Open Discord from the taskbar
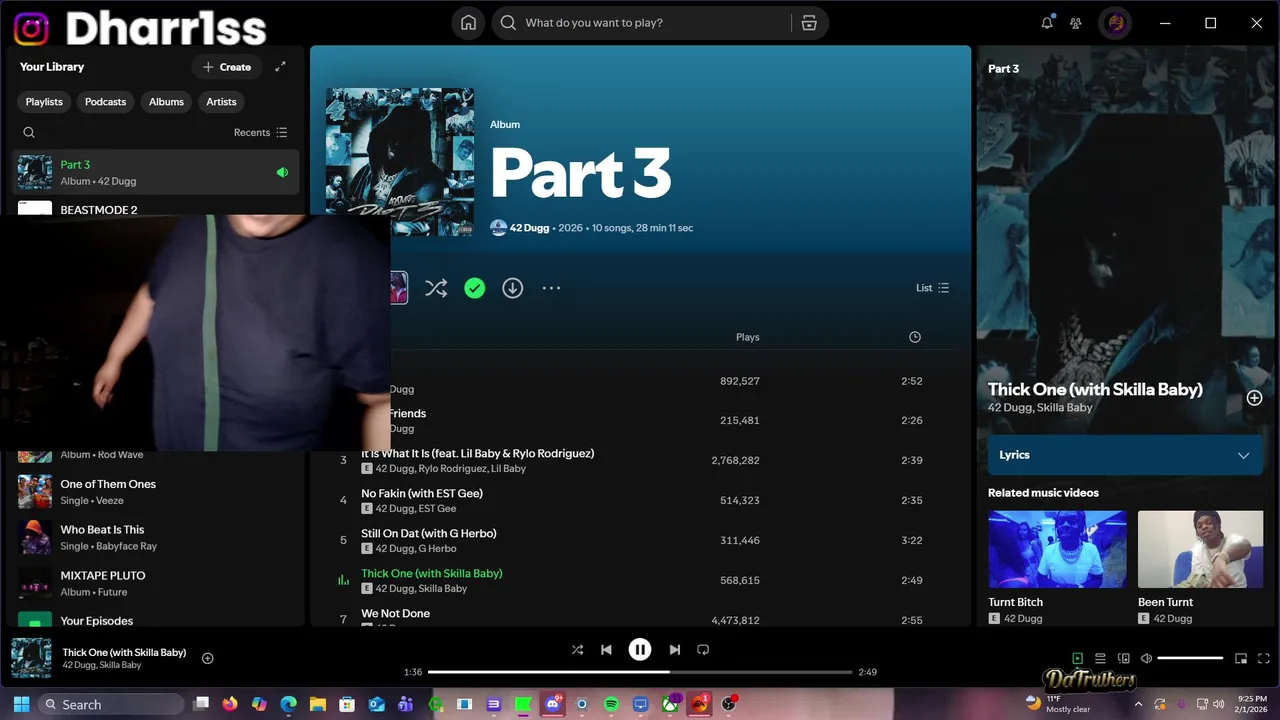The height and width of the screenshot is (720, 1280). pos(553,704)
